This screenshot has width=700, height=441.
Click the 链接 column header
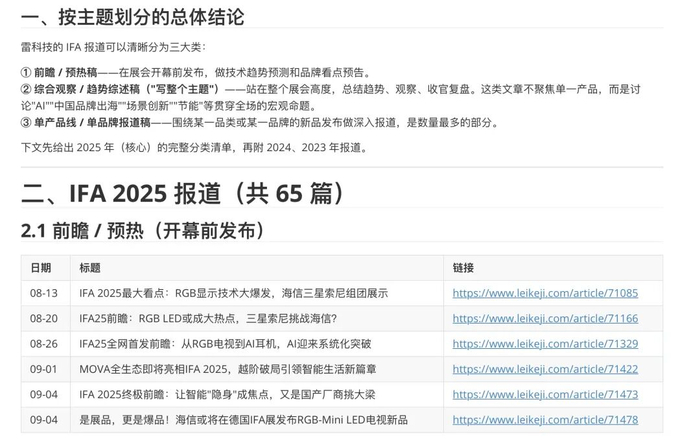pyautogui.click(x=463, y=268)
